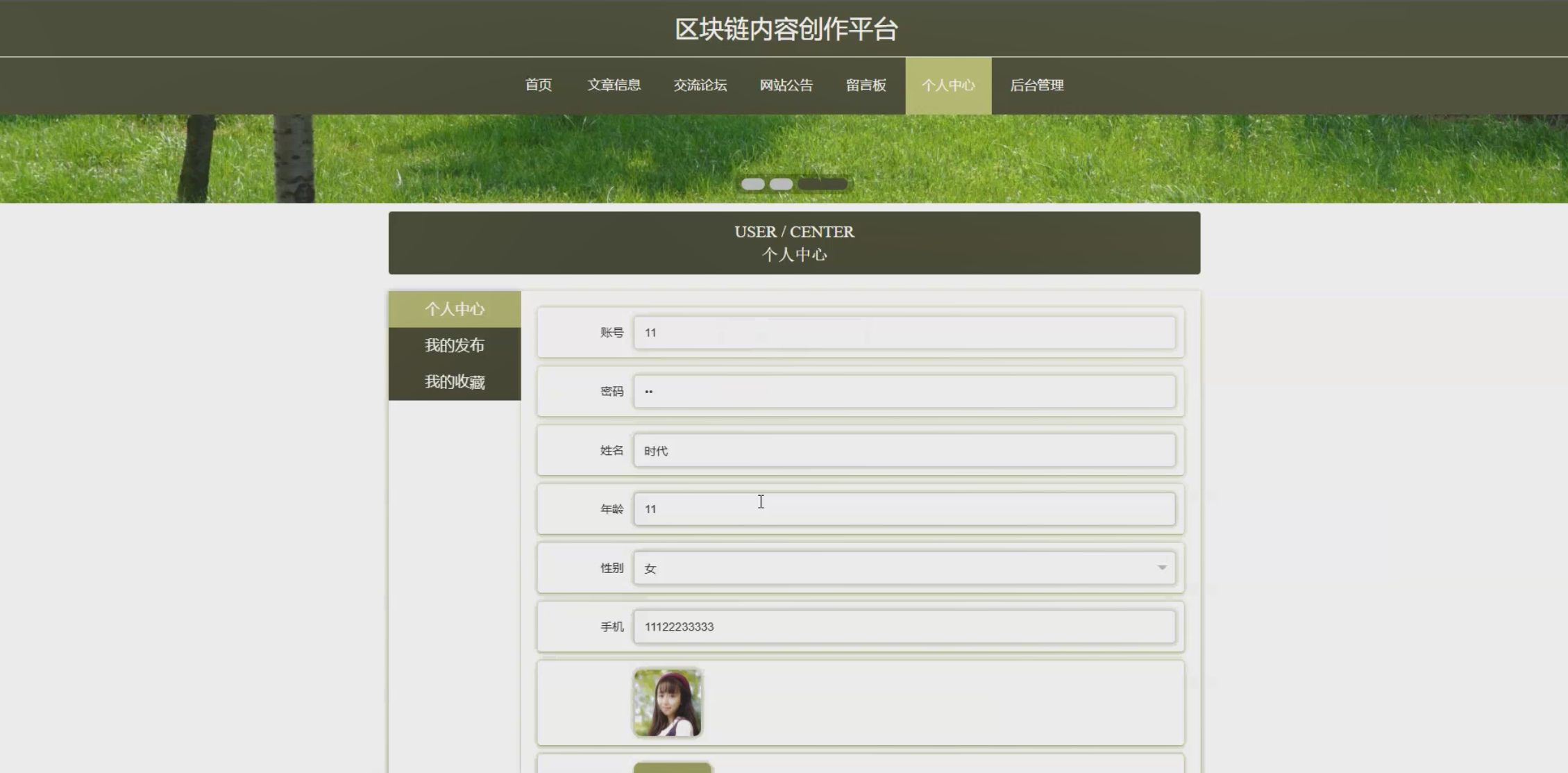Open the 首页 navigation item
Screen dimensions: 1568x773
(x=538, y=85)
